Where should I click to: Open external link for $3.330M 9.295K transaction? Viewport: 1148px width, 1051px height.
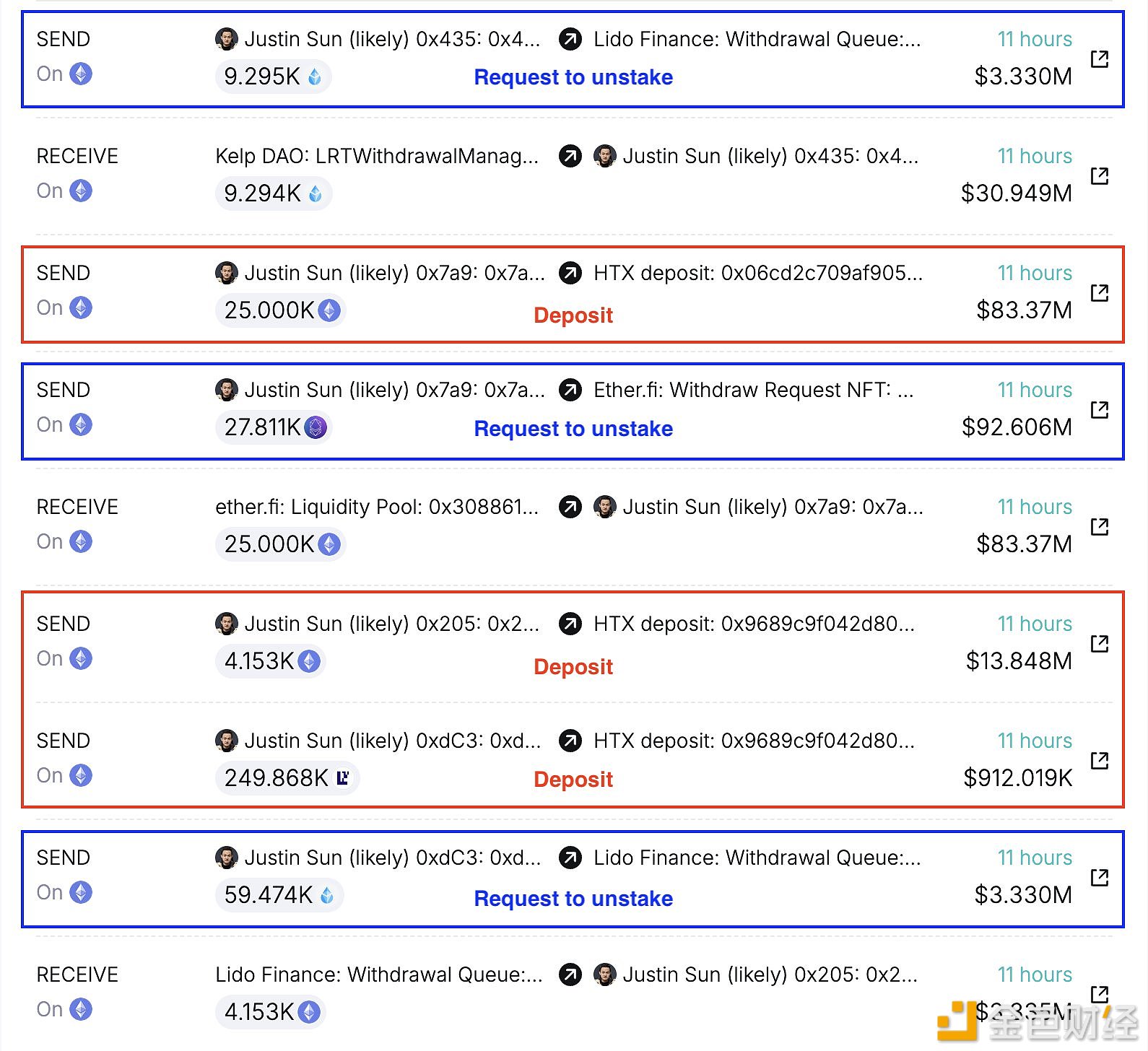[1099, 58]
